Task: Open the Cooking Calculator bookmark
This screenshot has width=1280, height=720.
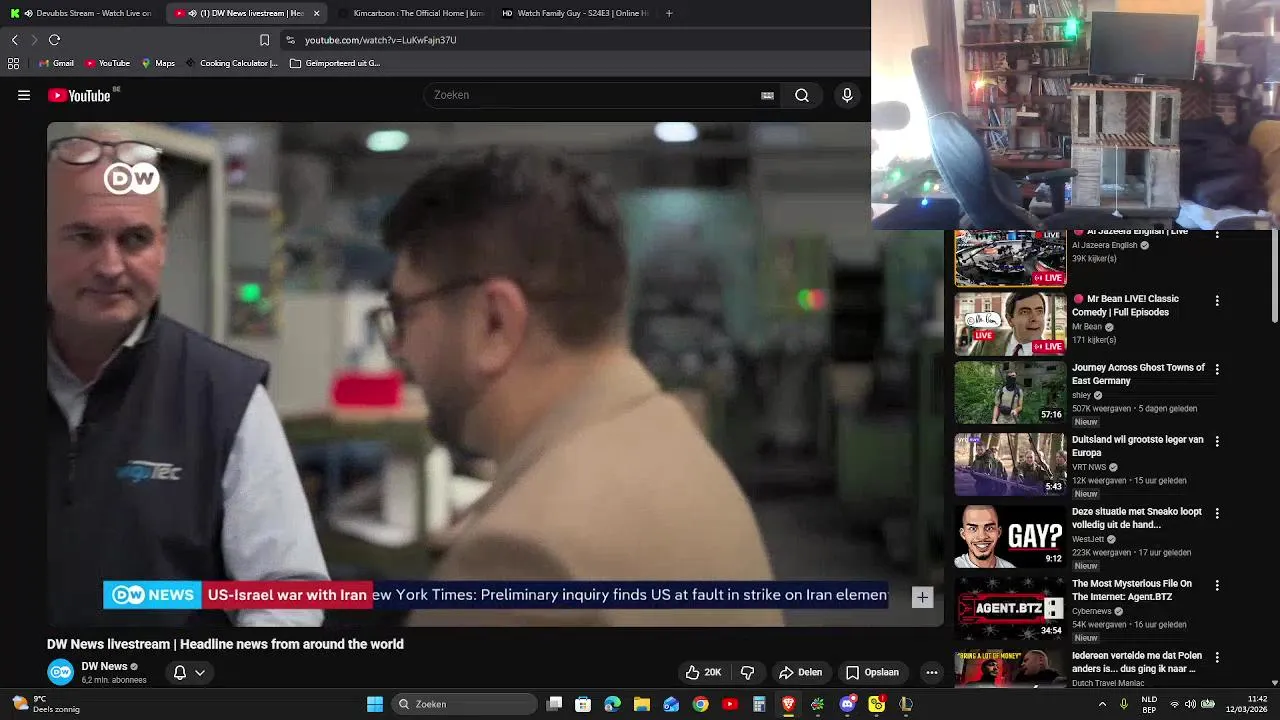Action: click(x=231, y=63)
